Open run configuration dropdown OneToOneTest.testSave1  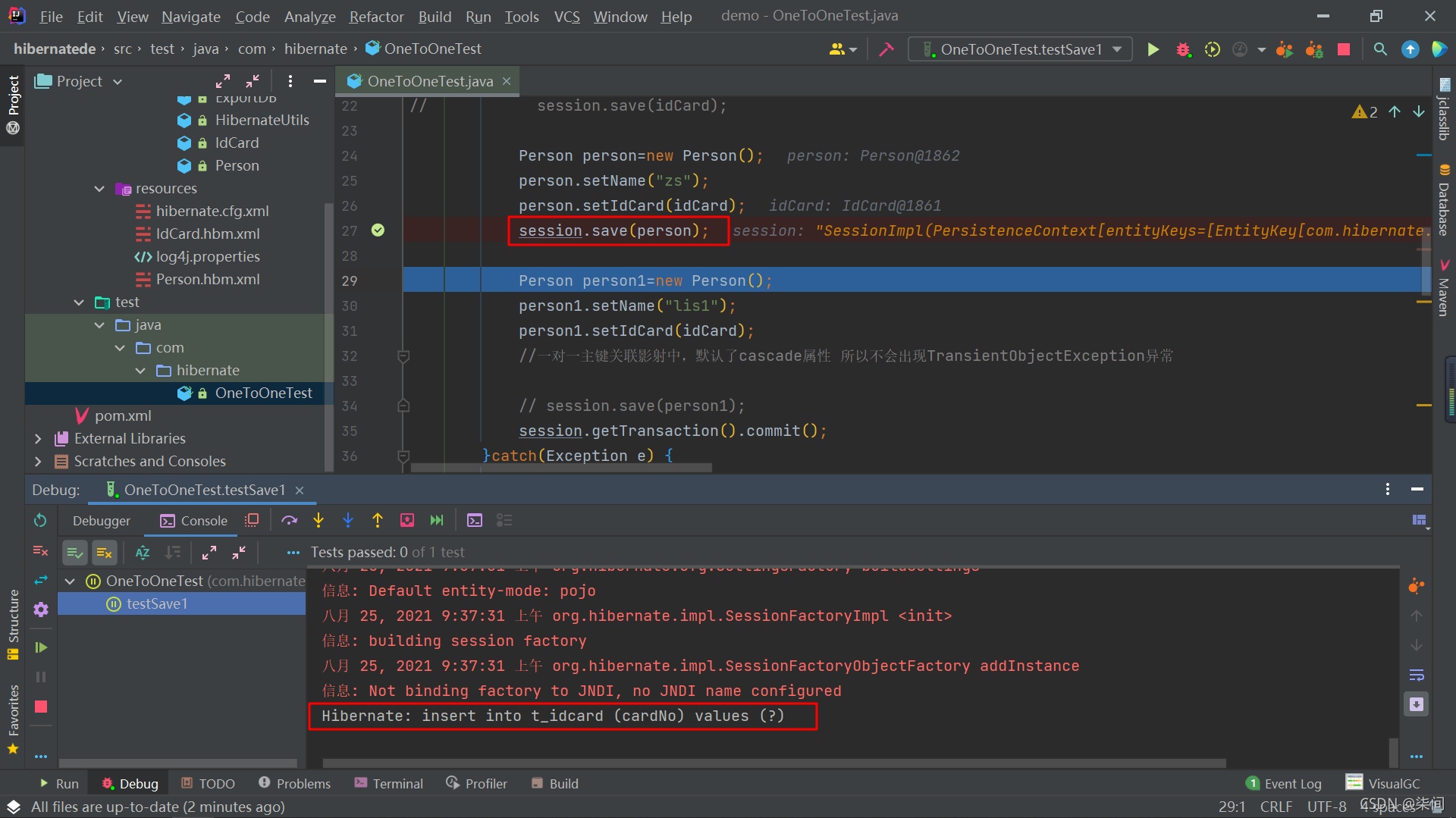pyautogui.click(x=1020, y=49)
